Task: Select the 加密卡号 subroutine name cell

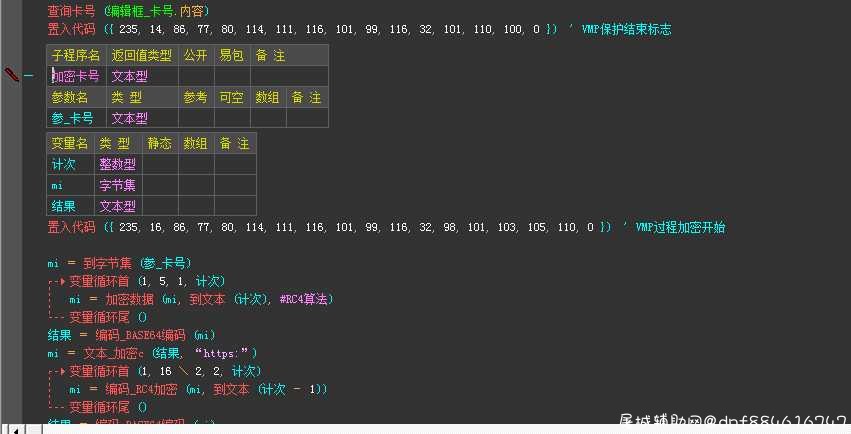Action: coord(77,76)
